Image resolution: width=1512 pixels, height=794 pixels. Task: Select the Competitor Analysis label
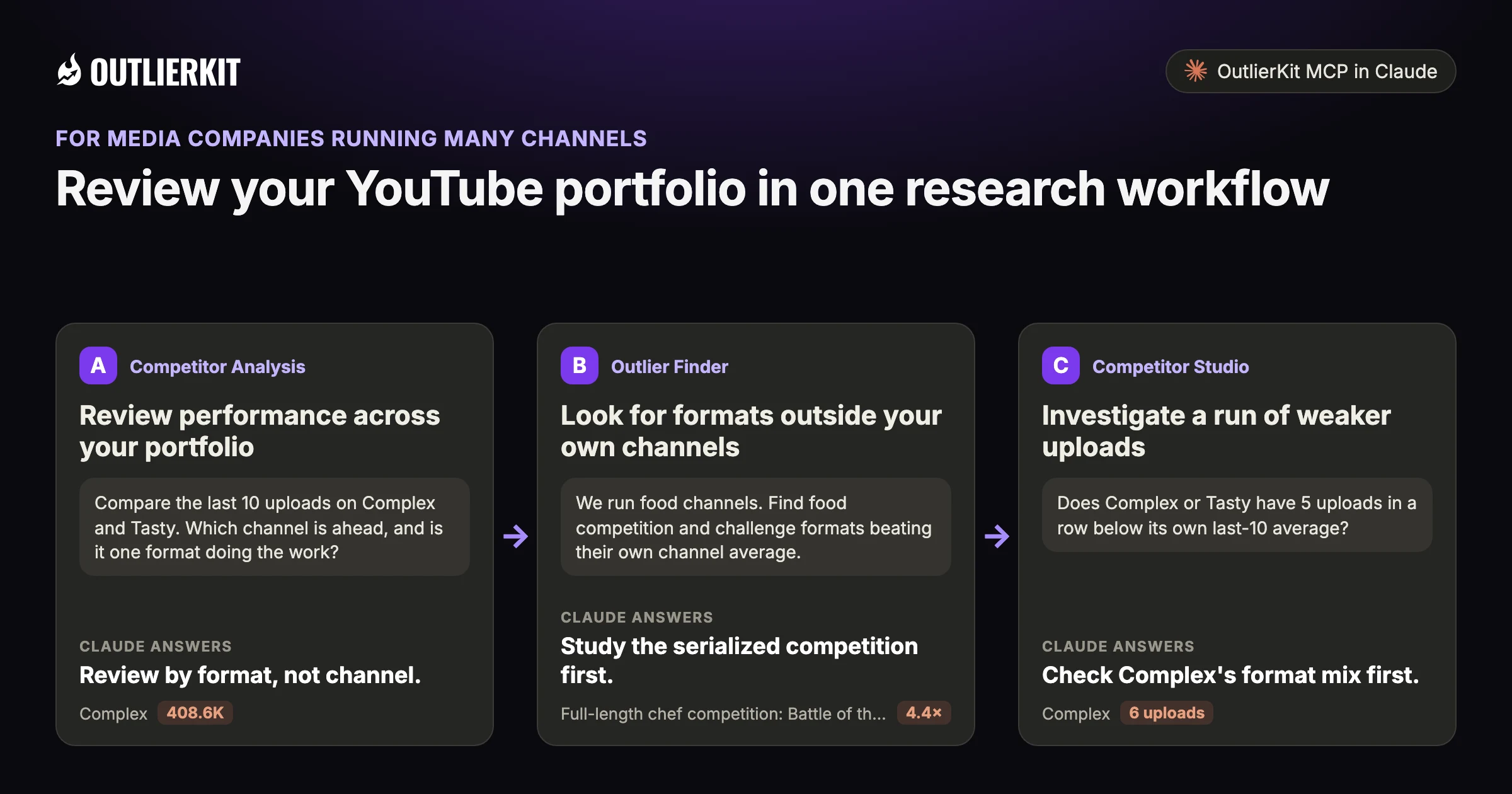coord(217,367)
